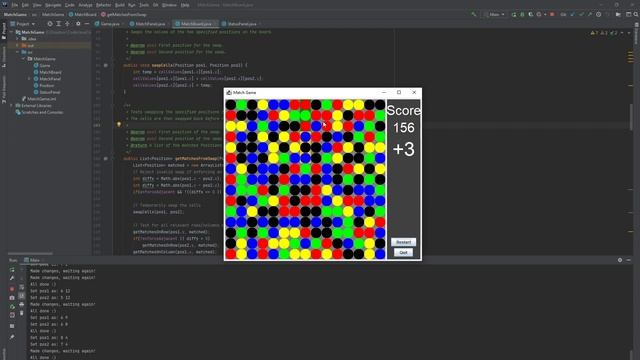Collapse the src folder arrow
The height and width of the screenshot is (360, 640).
pos(17,52)
